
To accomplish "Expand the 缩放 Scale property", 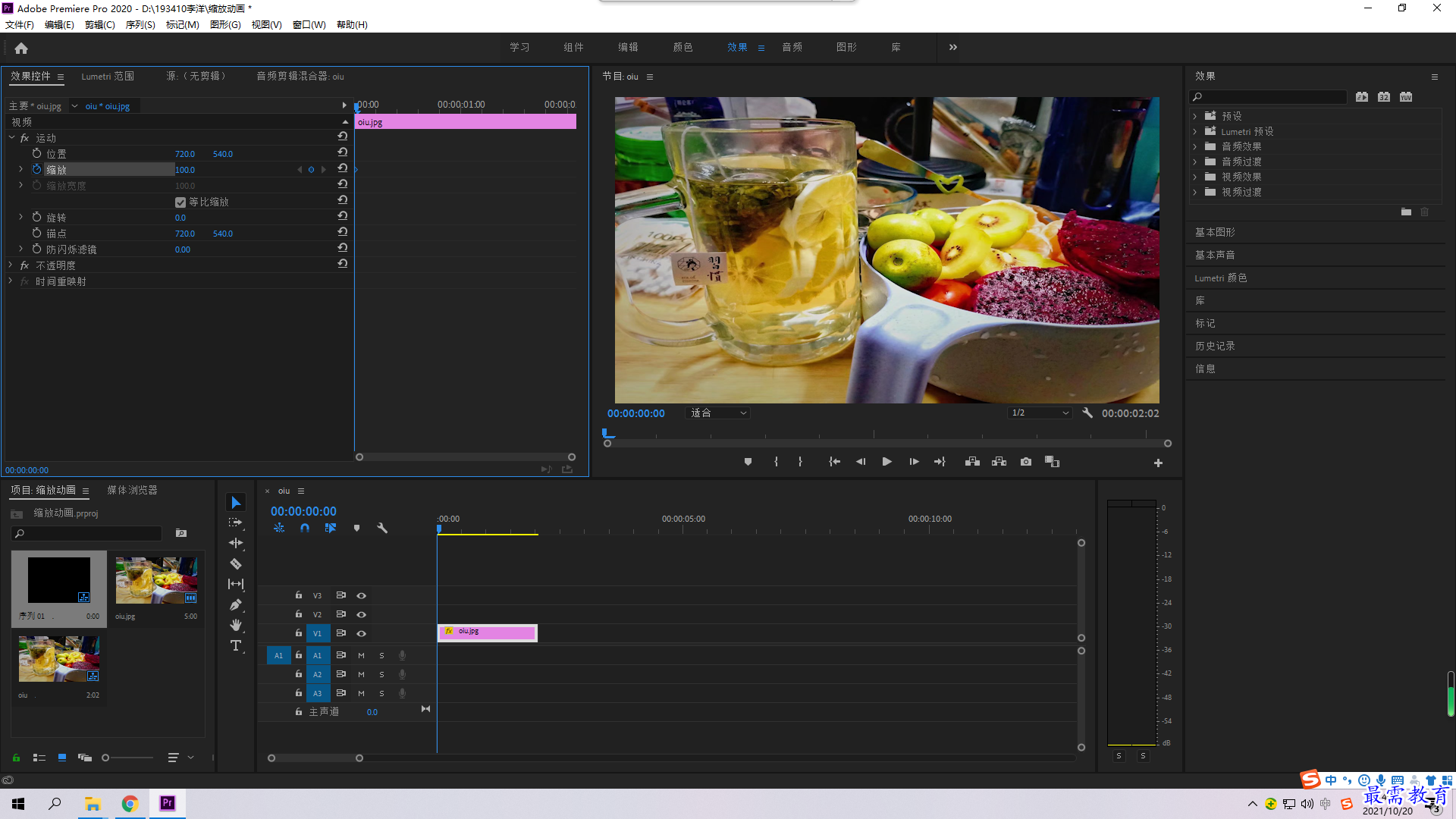I will click(x=20, y=169).
